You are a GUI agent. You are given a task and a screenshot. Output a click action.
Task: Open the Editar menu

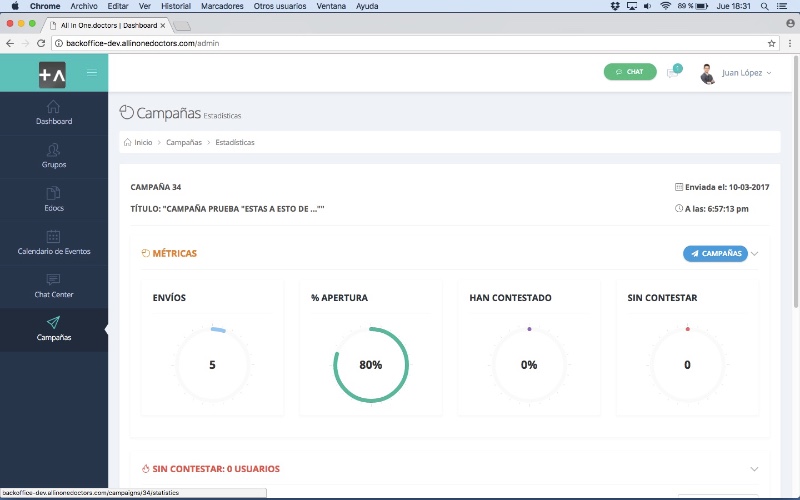(118, 6)
